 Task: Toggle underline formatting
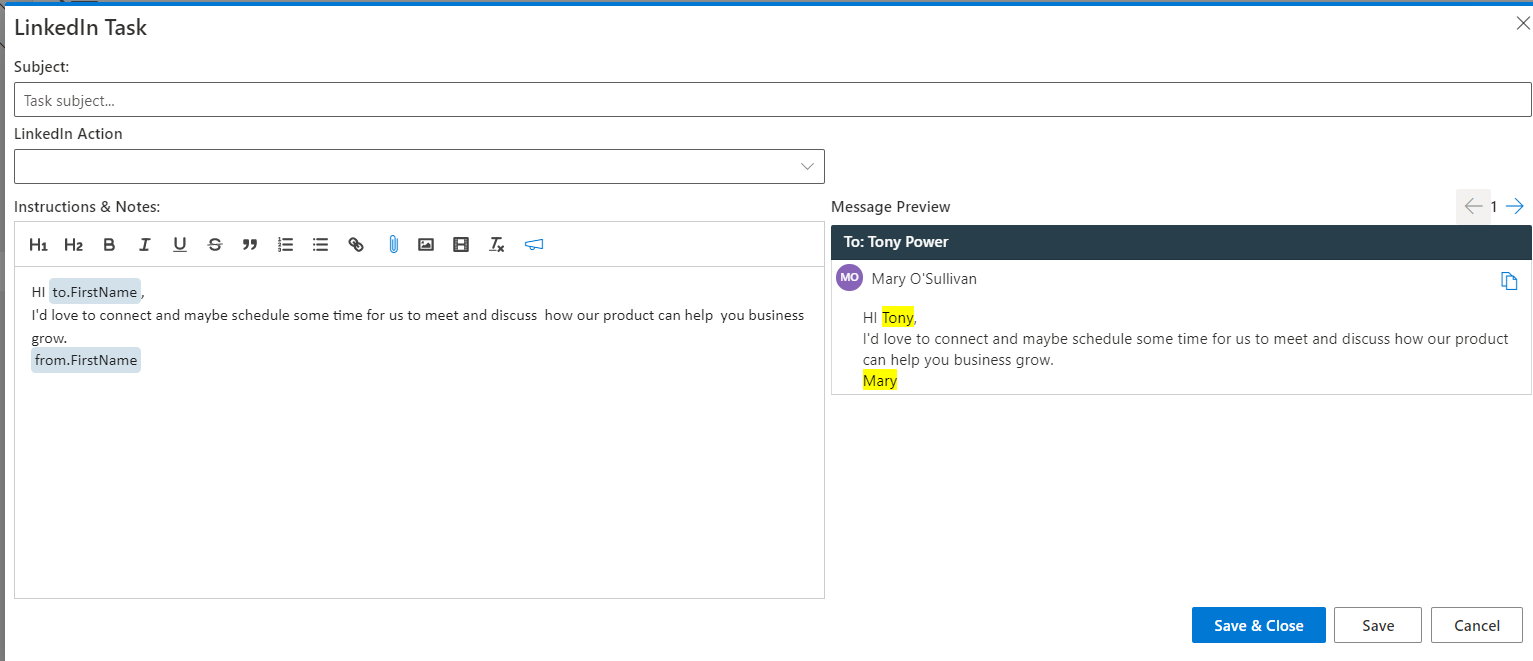coord(180,245)
